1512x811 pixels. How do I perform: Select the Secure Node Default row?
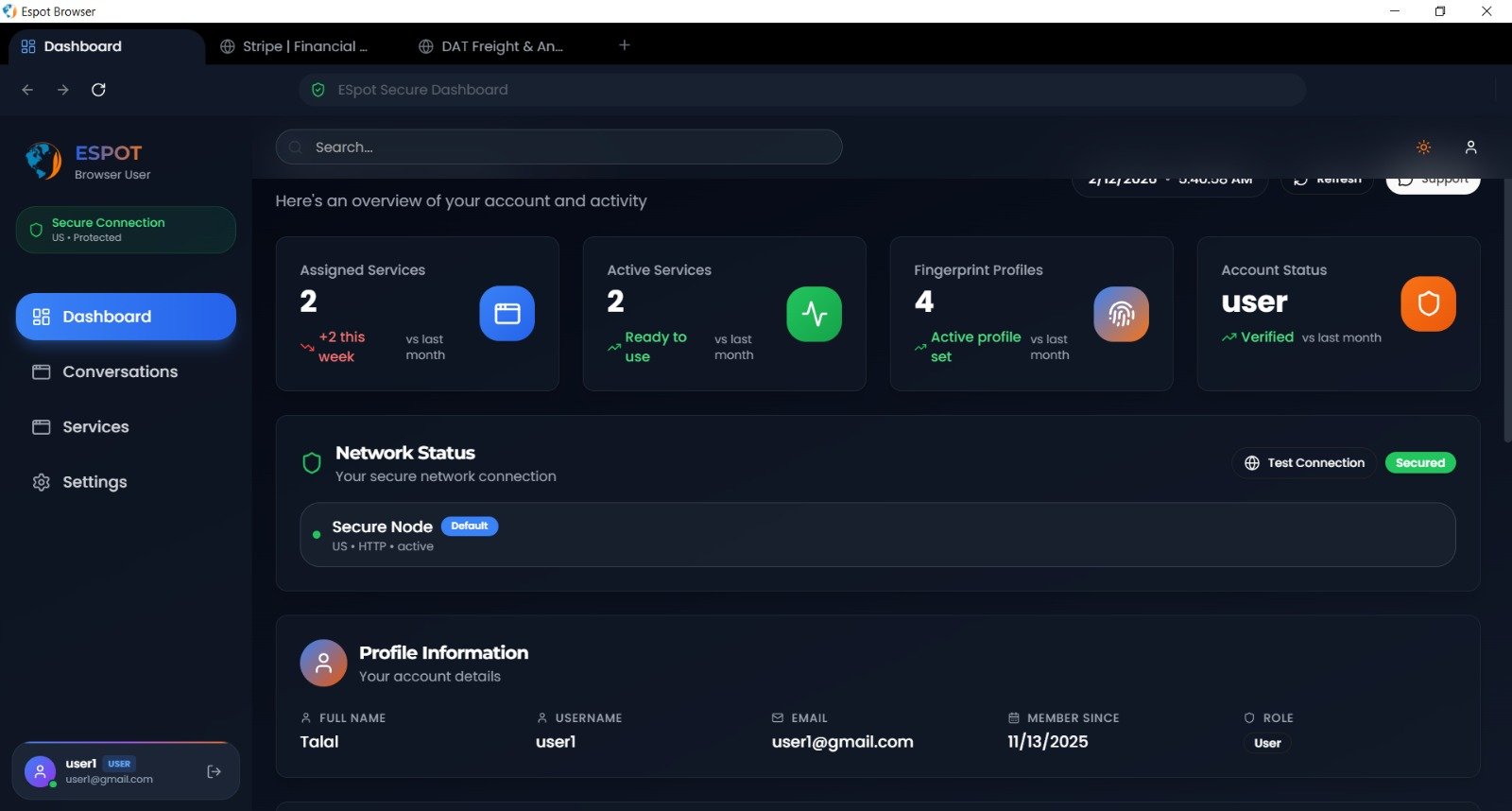(877, 535)
